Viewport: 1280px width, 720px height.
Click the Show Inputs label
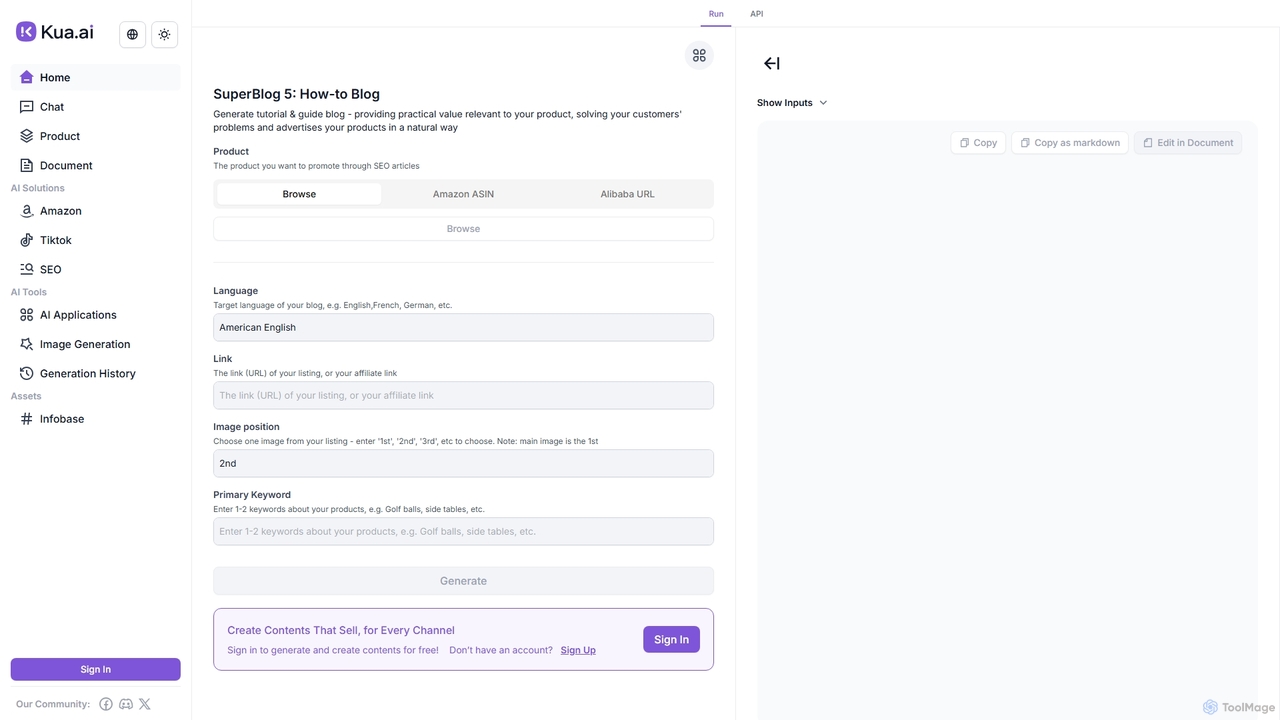pyautogui.click(x=785, y=103)
